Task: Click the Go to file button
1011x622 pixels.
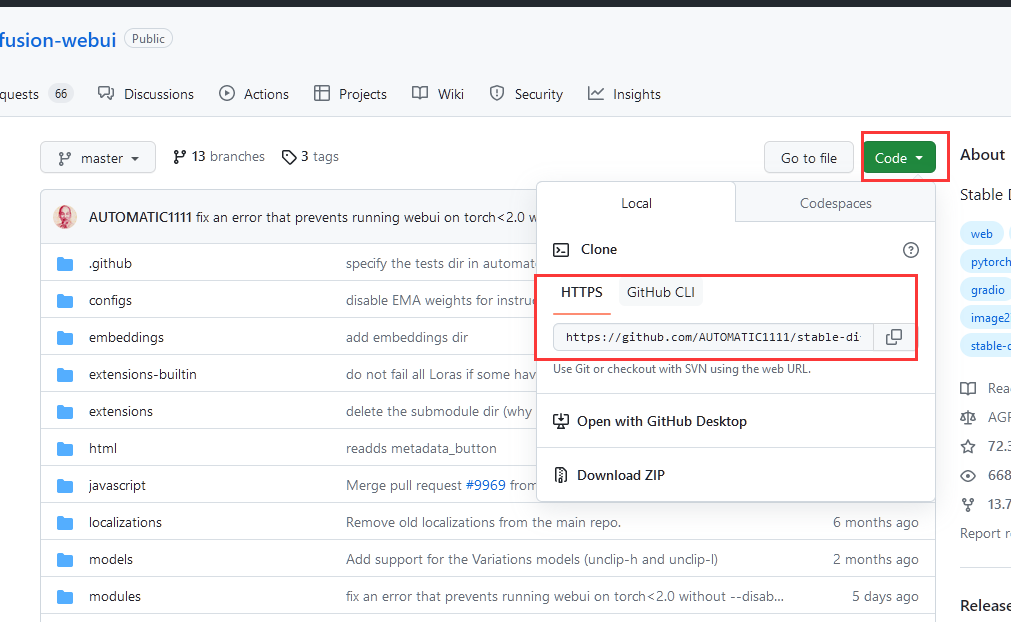Action: 809,158
